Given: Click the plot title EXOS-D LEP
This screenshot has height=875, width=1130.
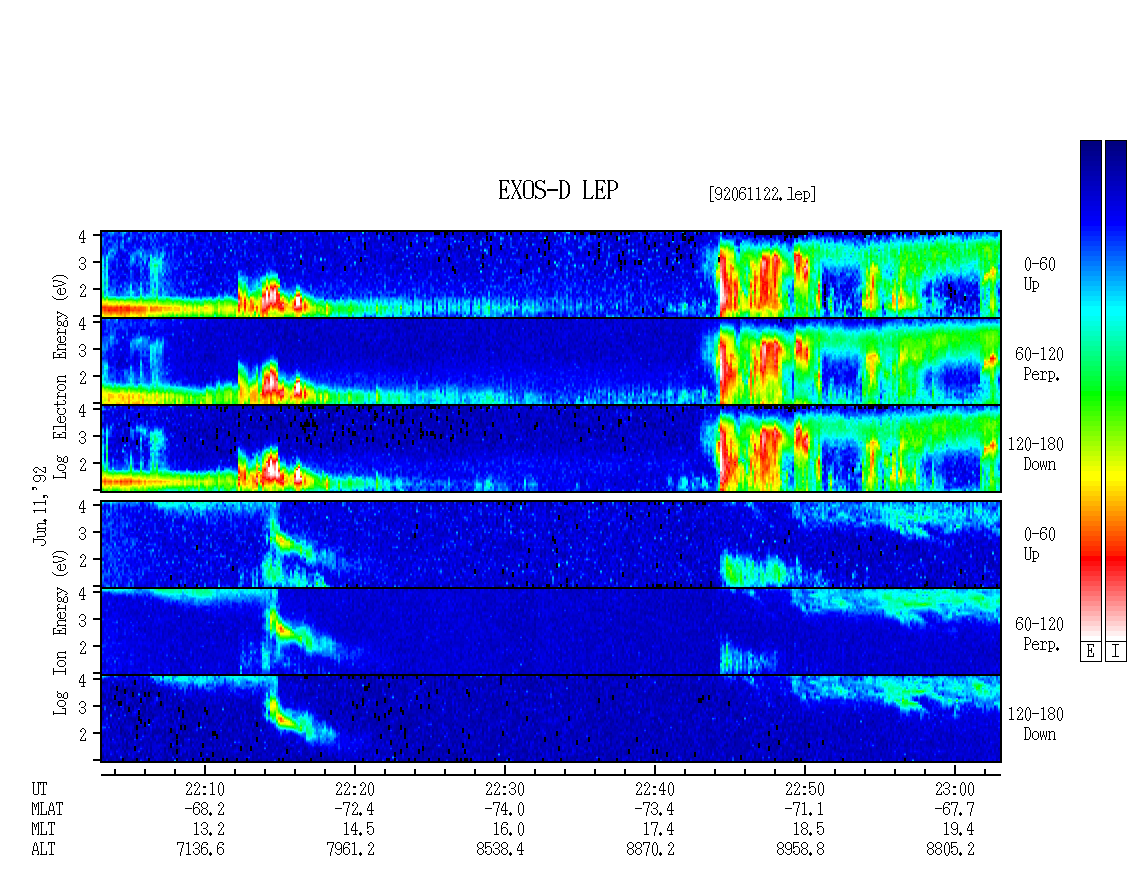Looking at the screenshot, I should pyautogui.click(x=558, y=190).
